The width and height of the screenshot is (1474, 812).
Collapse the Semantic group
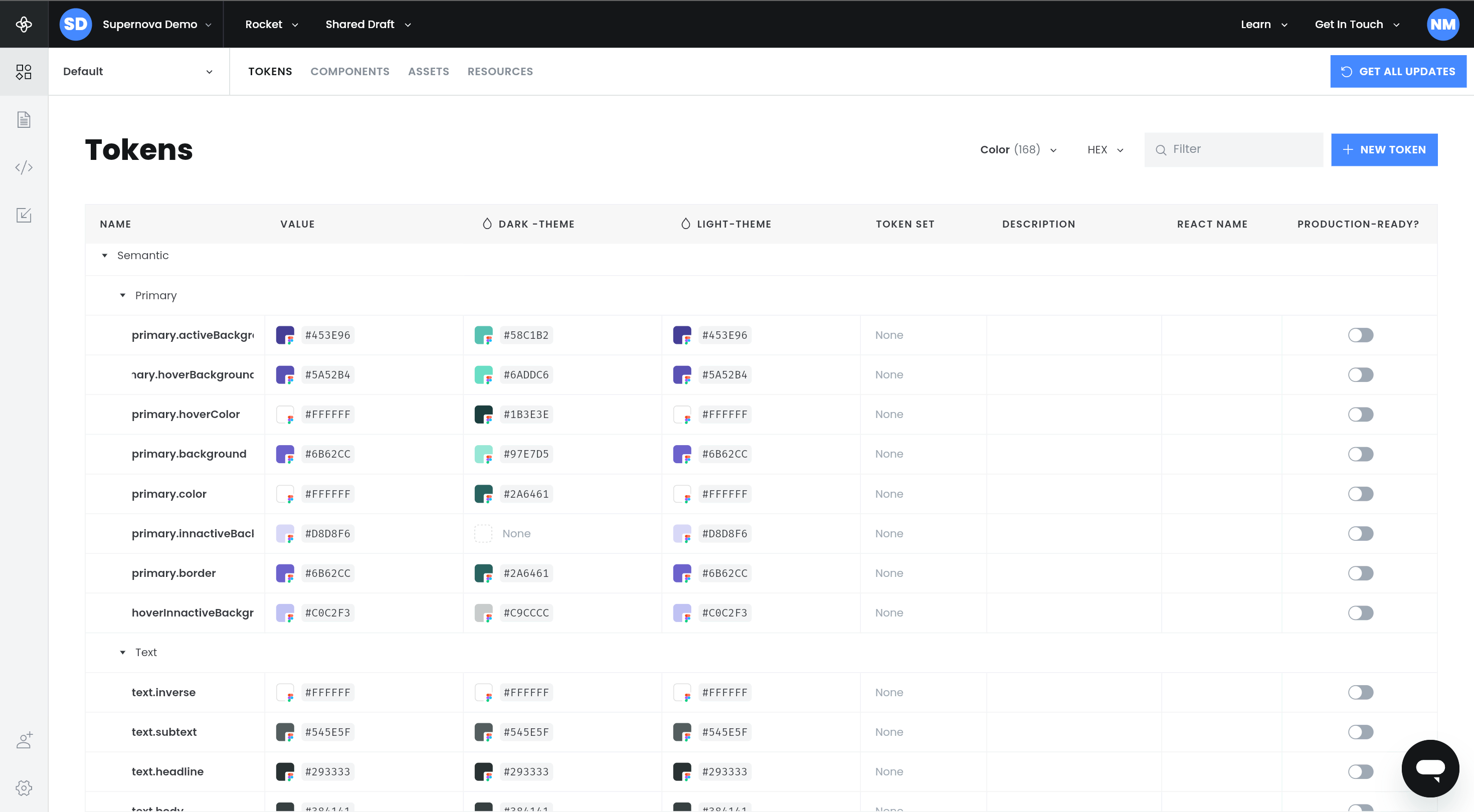[105, 255]
